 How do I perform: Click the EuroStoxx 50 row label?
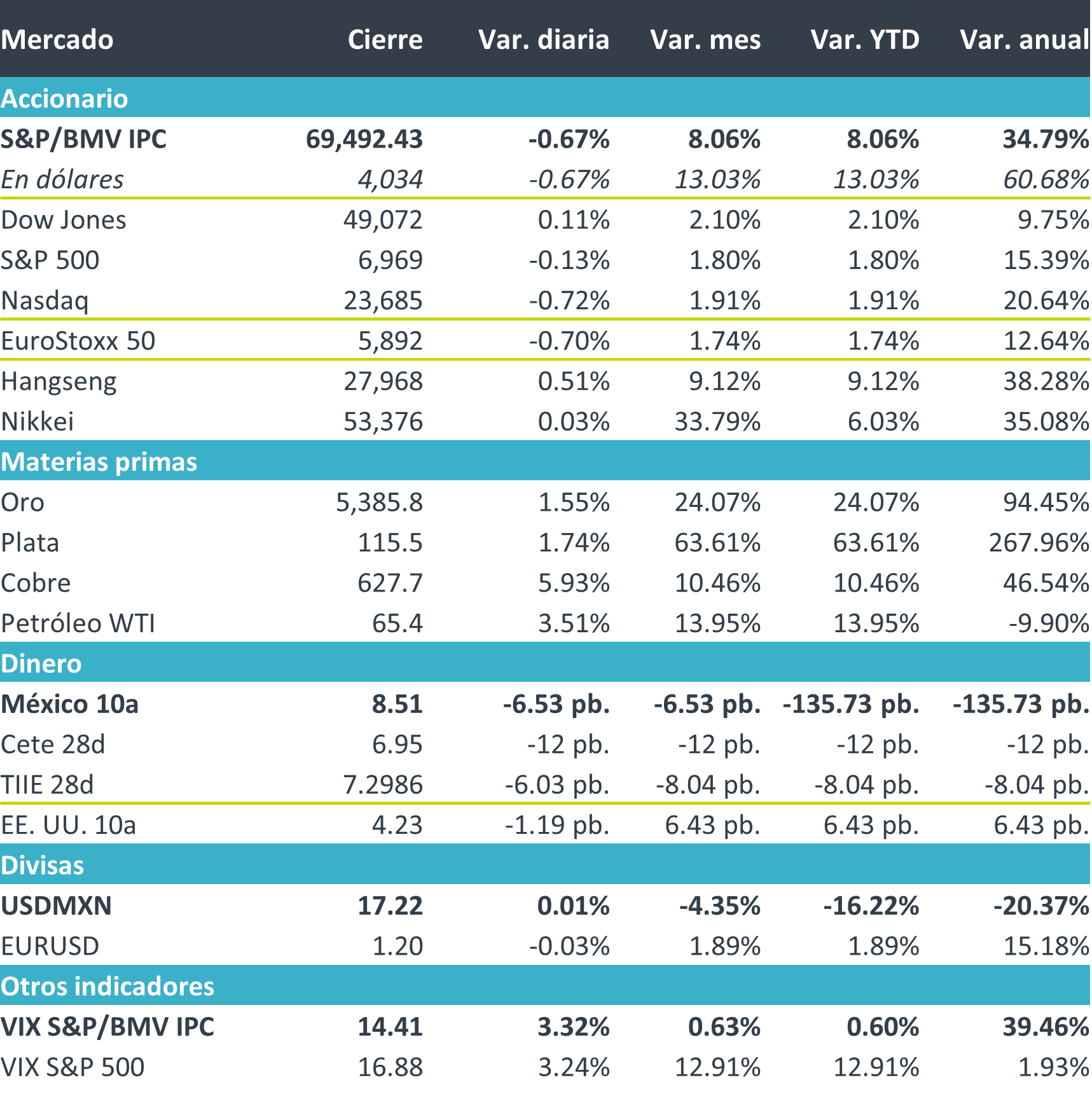click(78, 341)
